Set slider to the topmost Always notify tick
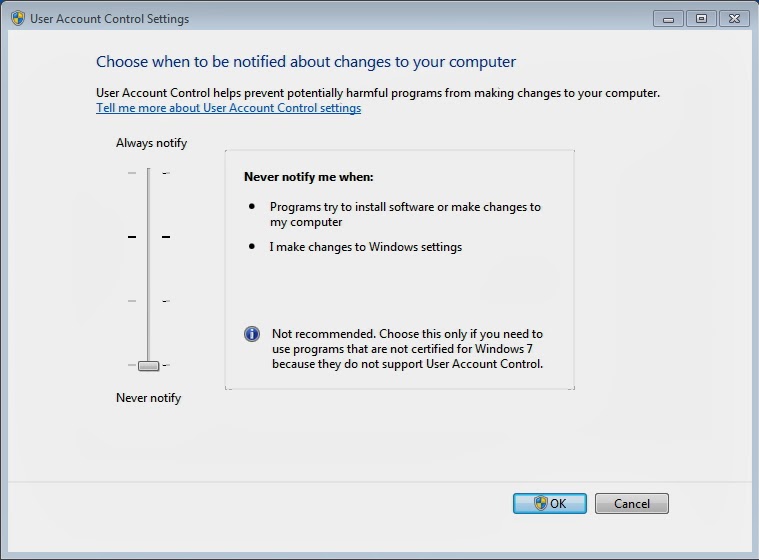Screen dimensions: 759x560 (x=149, y=173)
